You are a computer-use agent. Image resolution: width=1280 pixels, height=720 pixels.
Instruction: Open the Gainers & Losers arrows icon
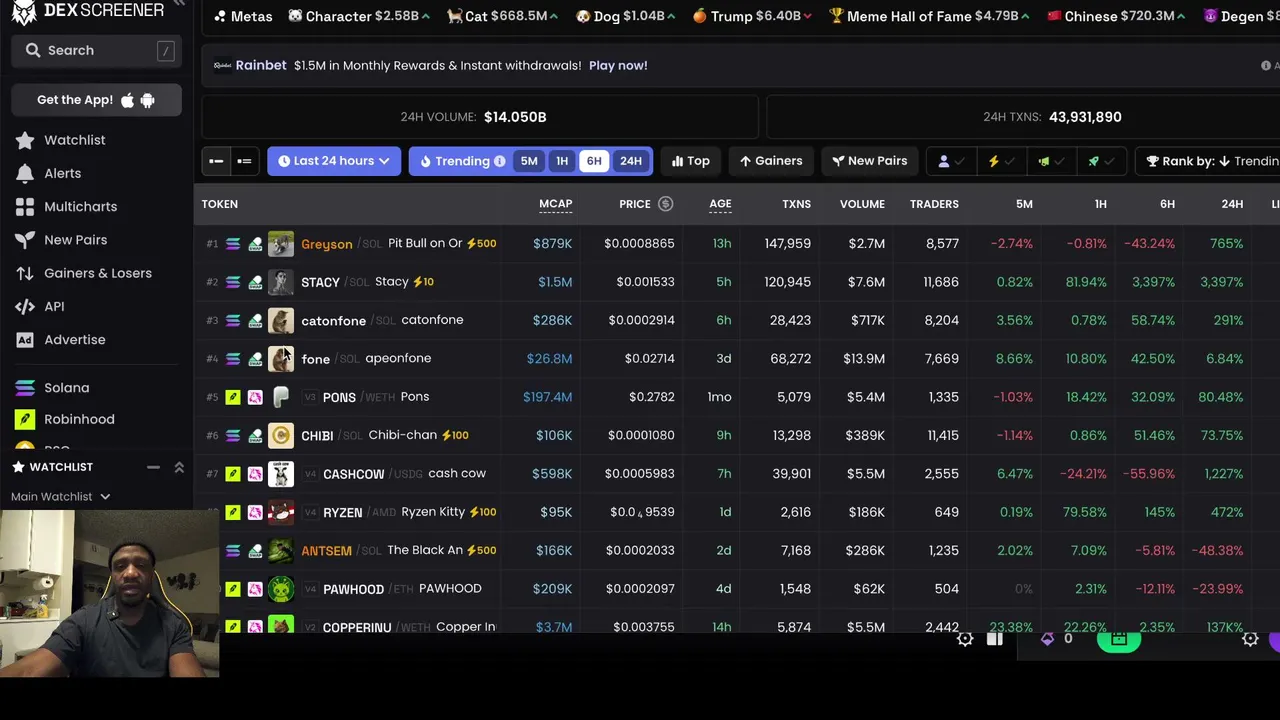coord(25,273)
